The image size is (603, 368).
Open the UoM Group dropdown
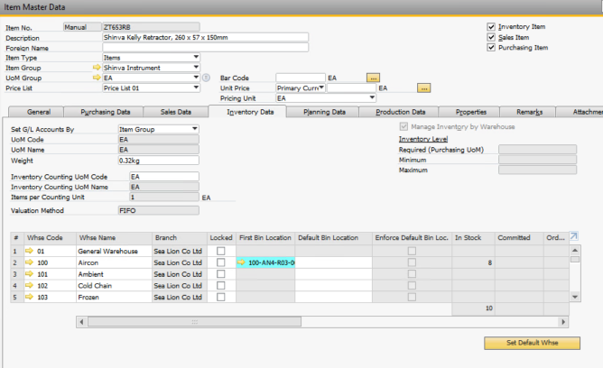click(196, 78)
